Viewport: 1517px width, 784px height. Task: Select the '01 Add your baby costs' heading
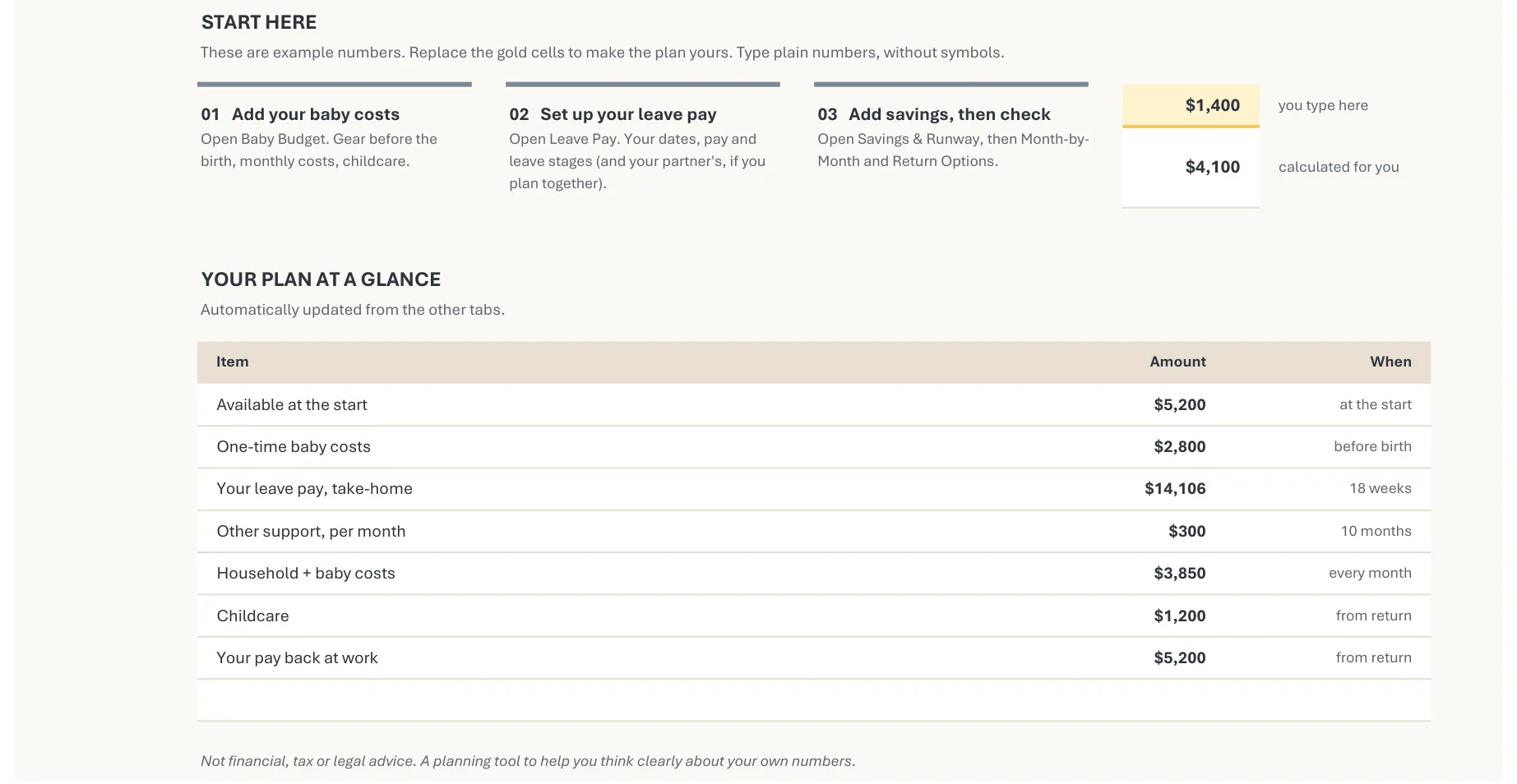[x=300, y=114]
